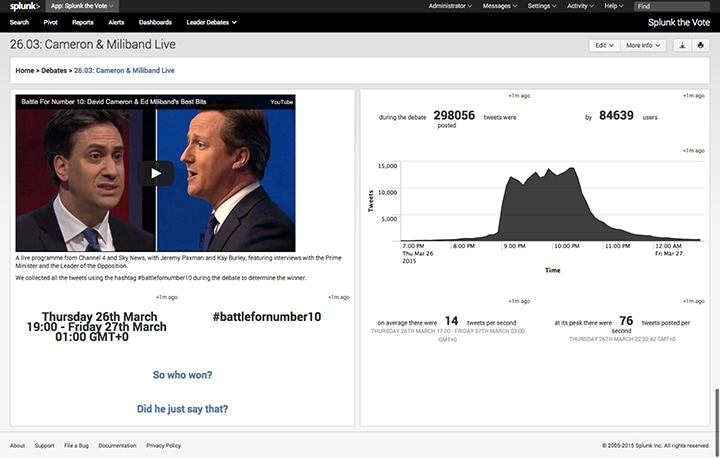This screenshot has height=458, width=720.
Task: Open the Privacy Policy link
Action: point(163,446)
